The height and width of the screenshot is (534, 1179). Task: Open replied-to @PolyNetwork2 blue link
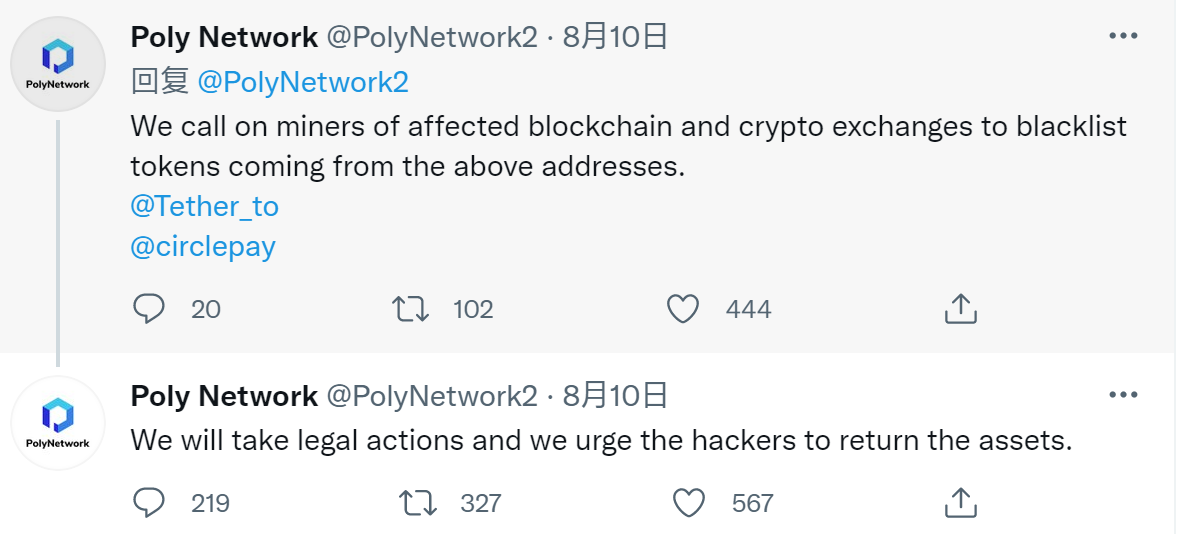pos(303,83)
